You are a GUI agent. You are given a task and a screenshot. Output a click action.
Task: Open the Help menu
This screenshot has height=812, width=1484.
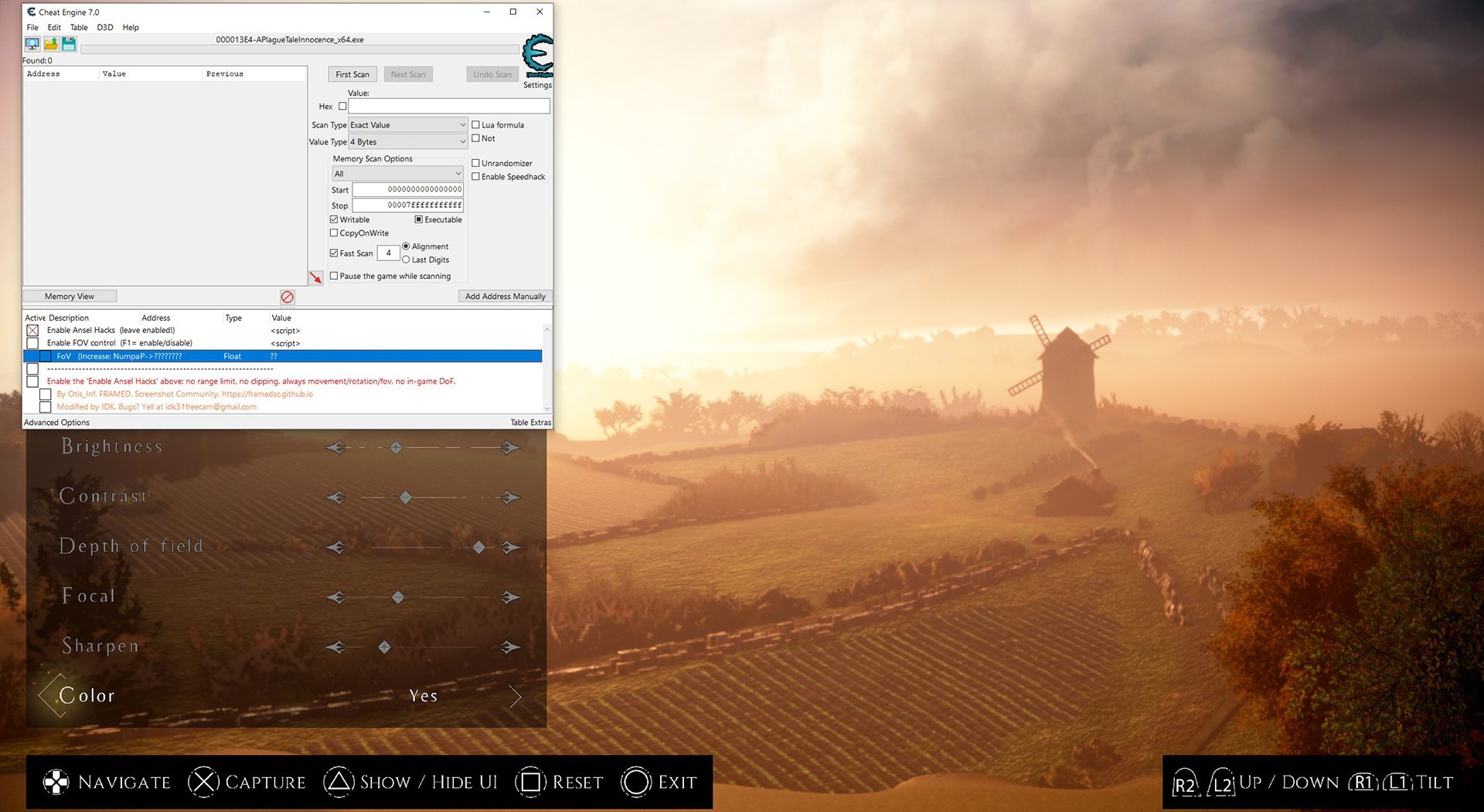pos(131,27)
